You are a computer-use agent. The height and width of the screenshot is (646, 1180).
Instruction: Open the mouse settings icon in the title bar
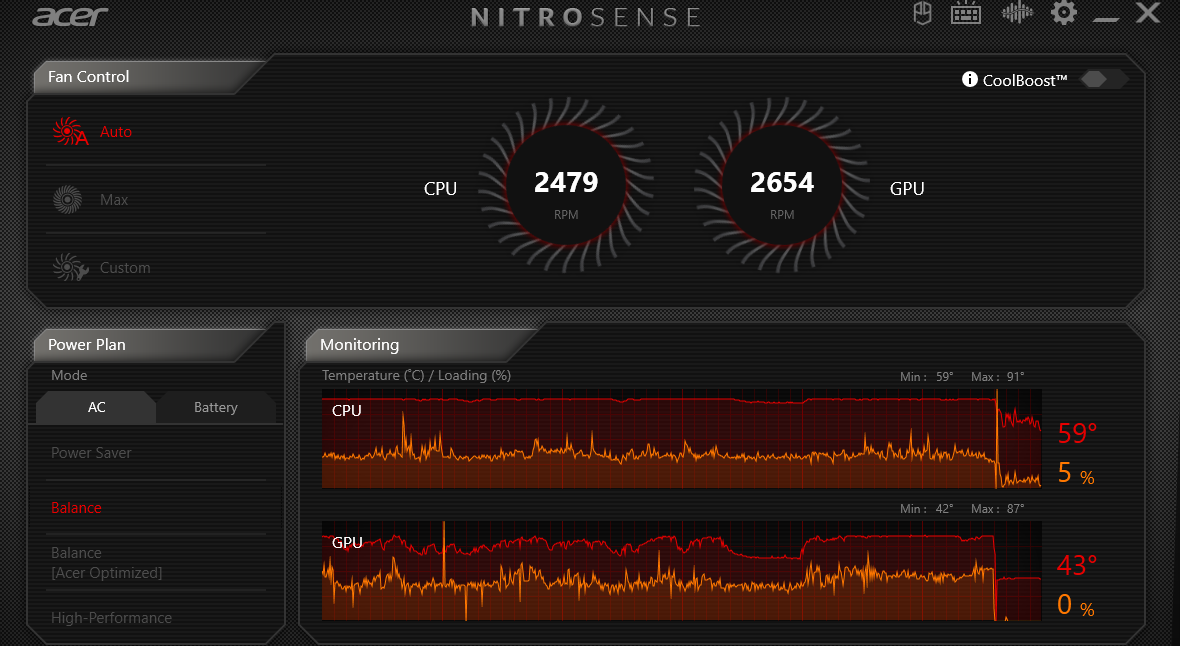pyautogui.click(x=923, y=14)
